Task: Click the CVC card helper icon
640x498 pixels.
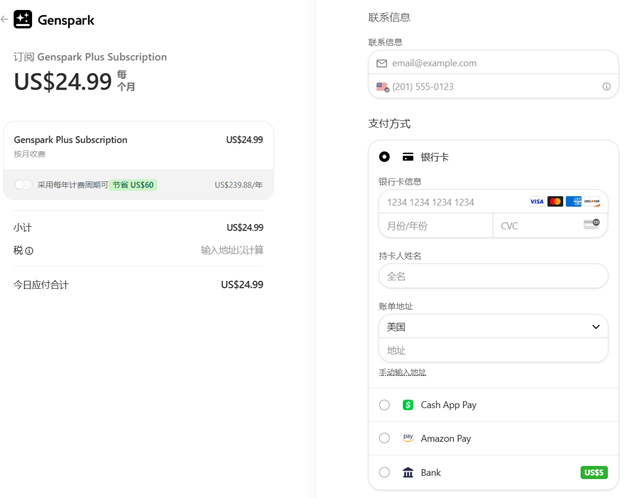Action: pos(591,225)
